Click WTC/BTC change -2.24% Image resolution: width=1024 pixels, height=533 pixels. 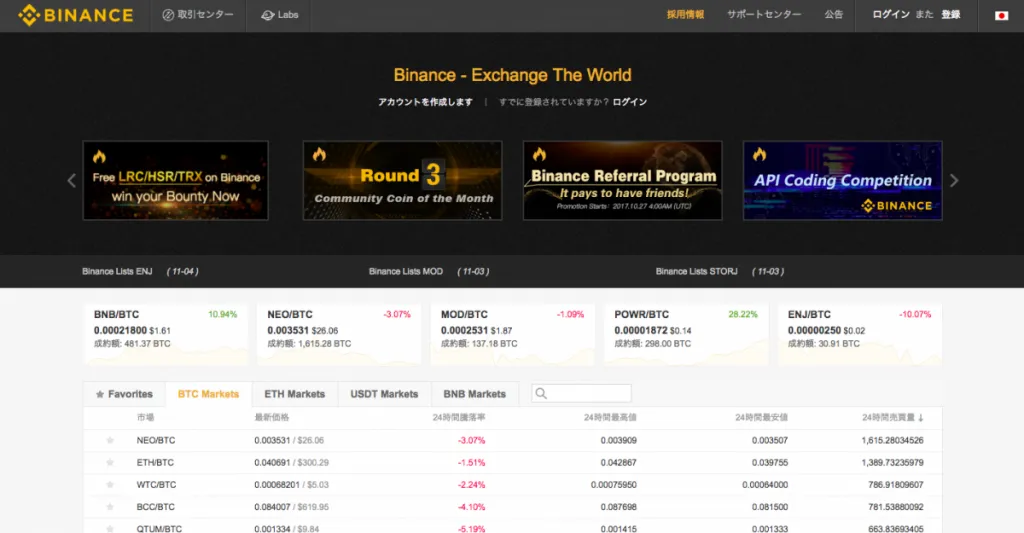(472, 485)
